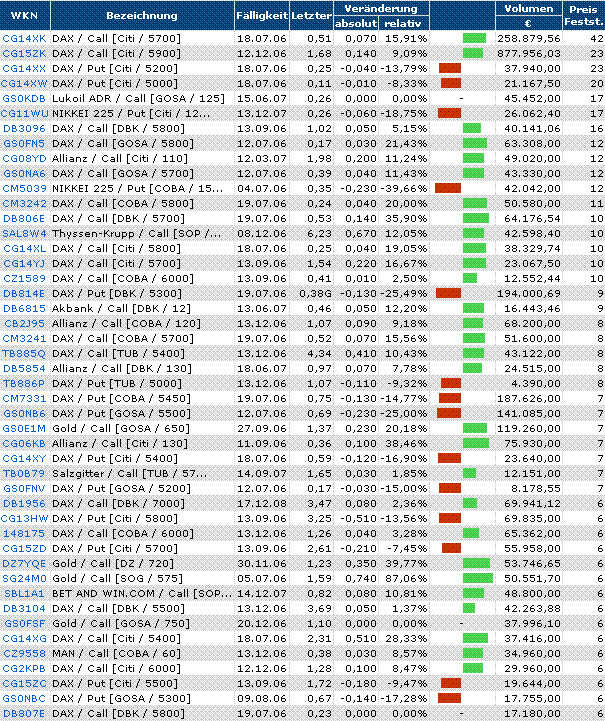Screen dimensions: 605x721
Task: Open WKN CG2KPB
Action: (x=24, y=669)
